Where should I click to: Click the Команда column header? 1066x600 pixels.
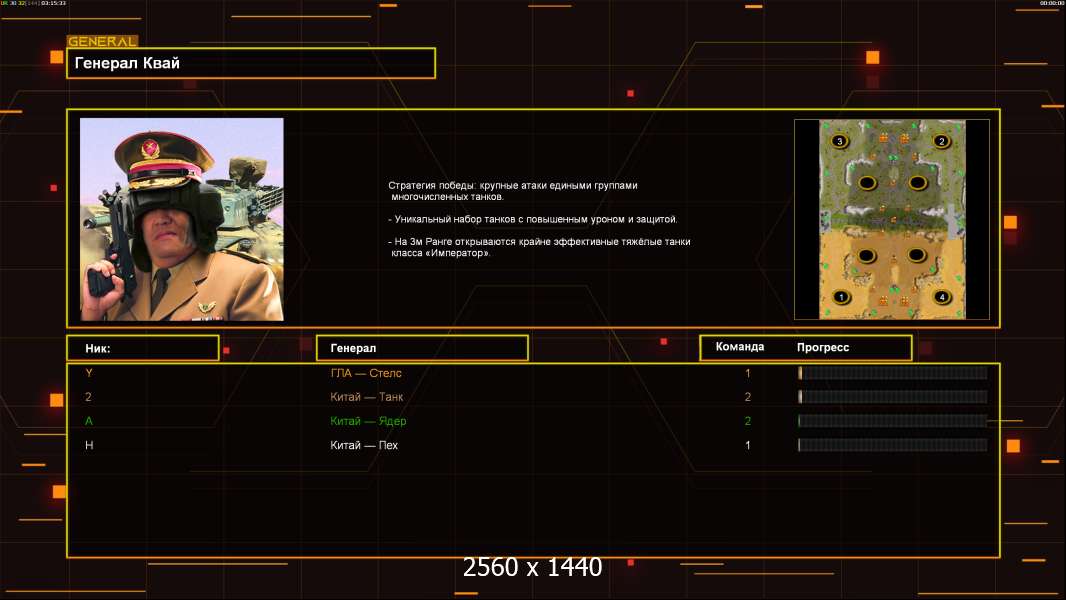click(x=740, y=347)
